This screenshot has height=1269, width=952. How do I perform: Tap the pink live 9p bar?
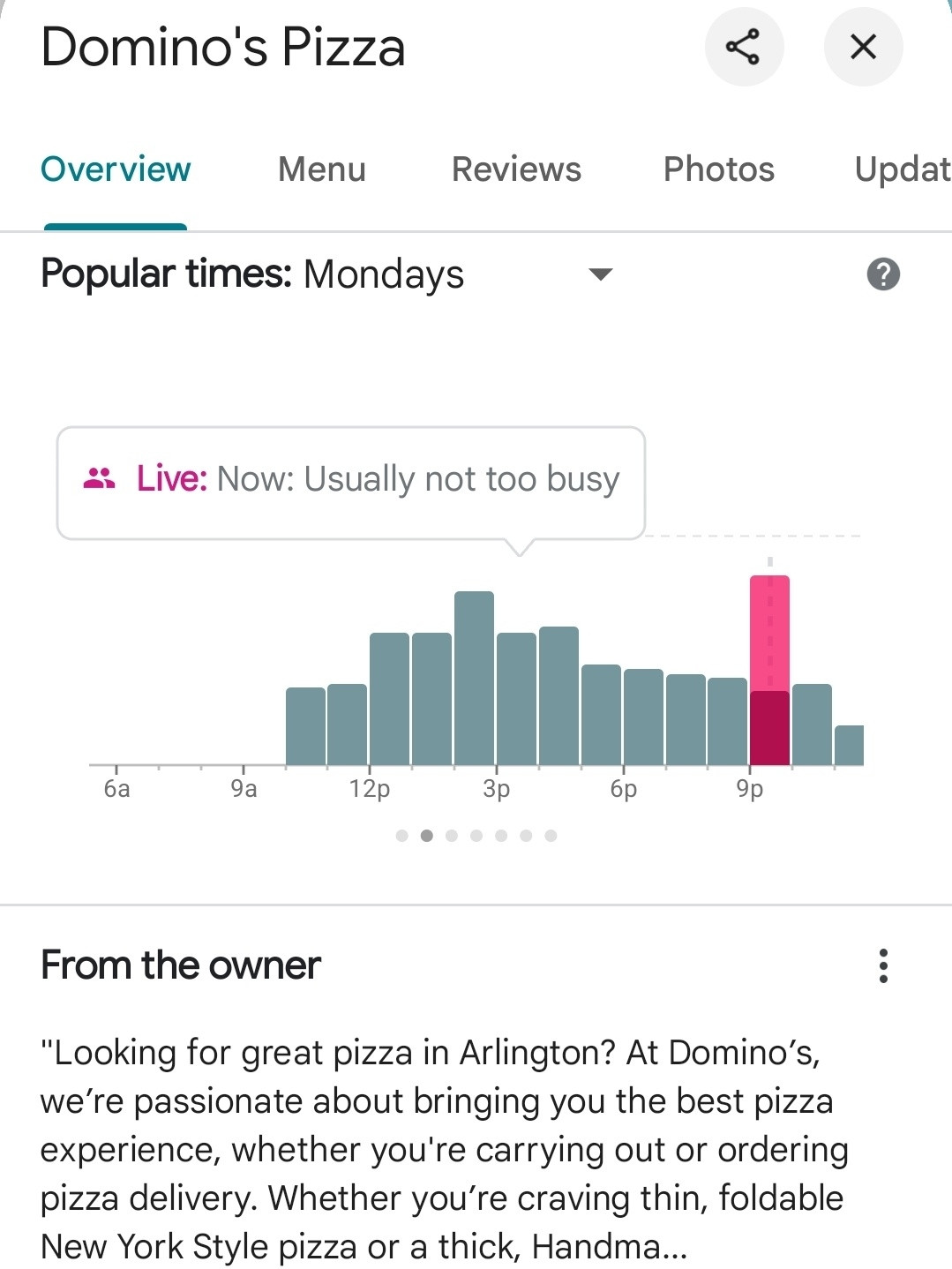769,670
